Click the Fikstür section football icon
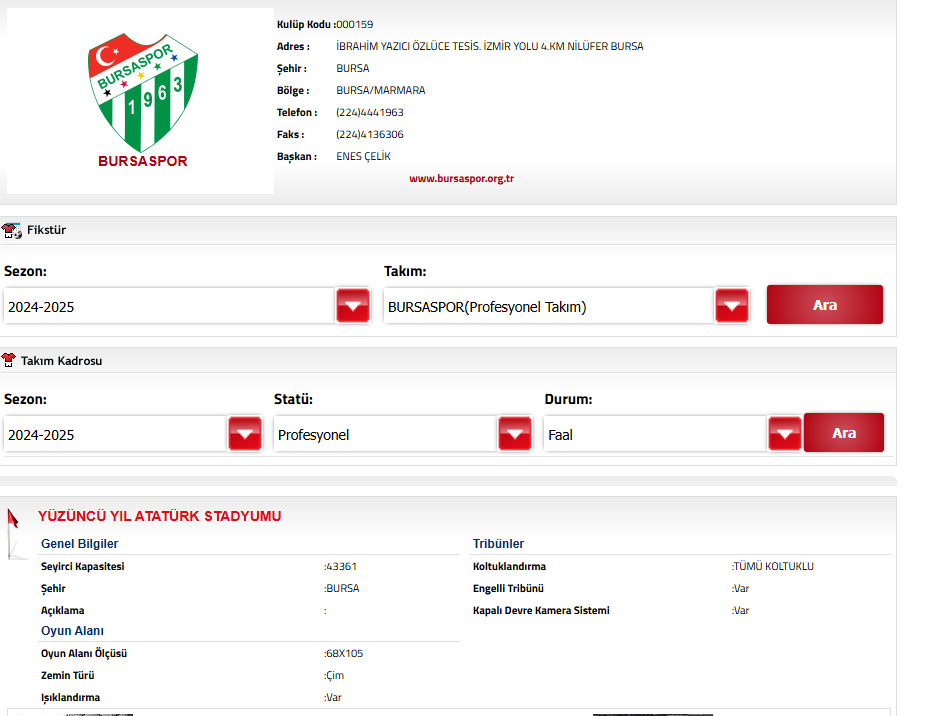 (12, 231)
